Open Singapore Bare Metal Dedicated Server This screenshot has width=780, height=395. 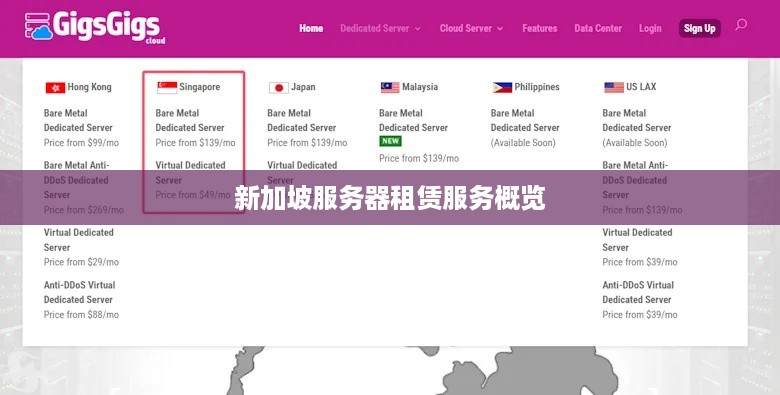point(190,120)
